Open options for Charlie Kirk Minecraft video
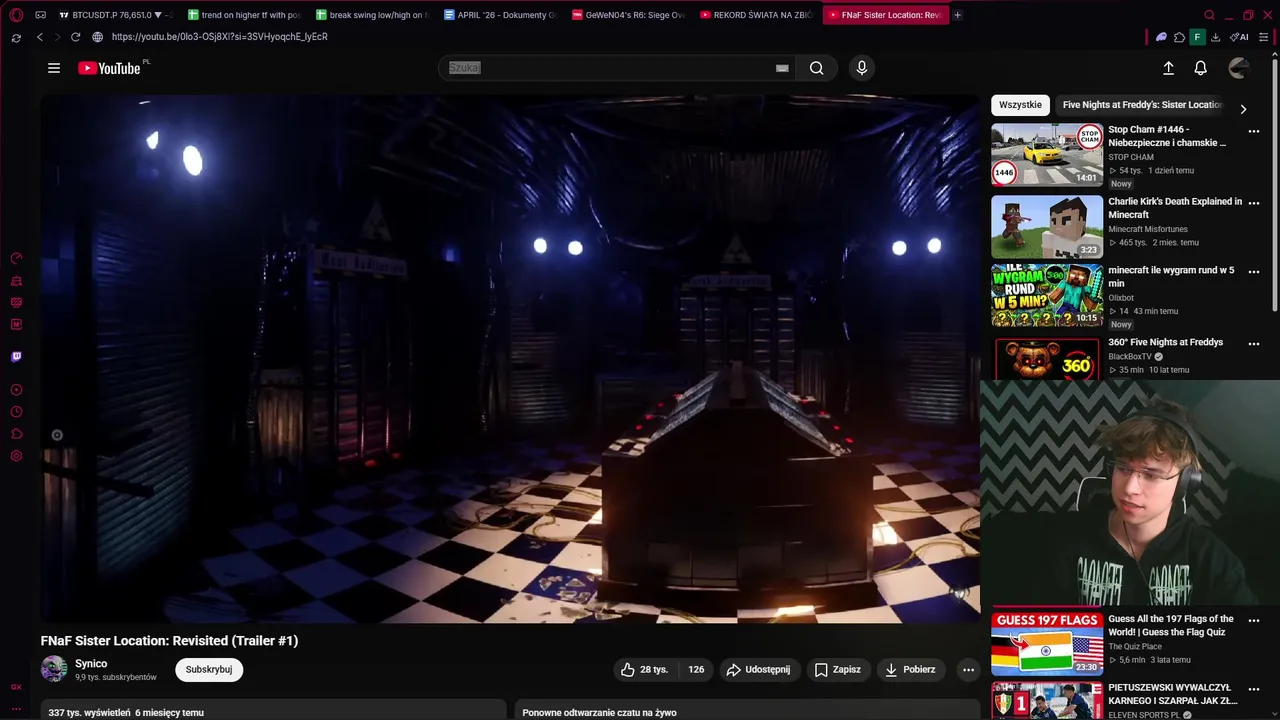 [x=1253, y=203]
